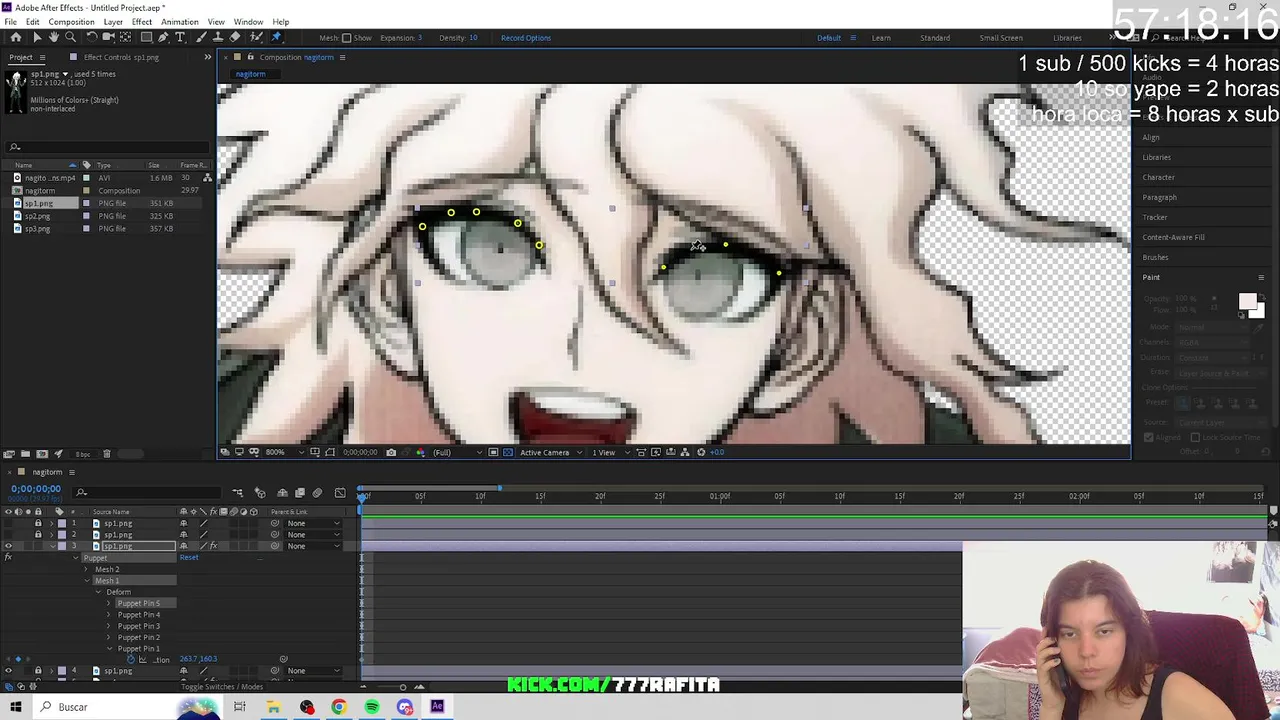Image resolution: width=1280 pixels, height=720 pixels.
Task: Select the Hand tool
Action: point(54,37)
